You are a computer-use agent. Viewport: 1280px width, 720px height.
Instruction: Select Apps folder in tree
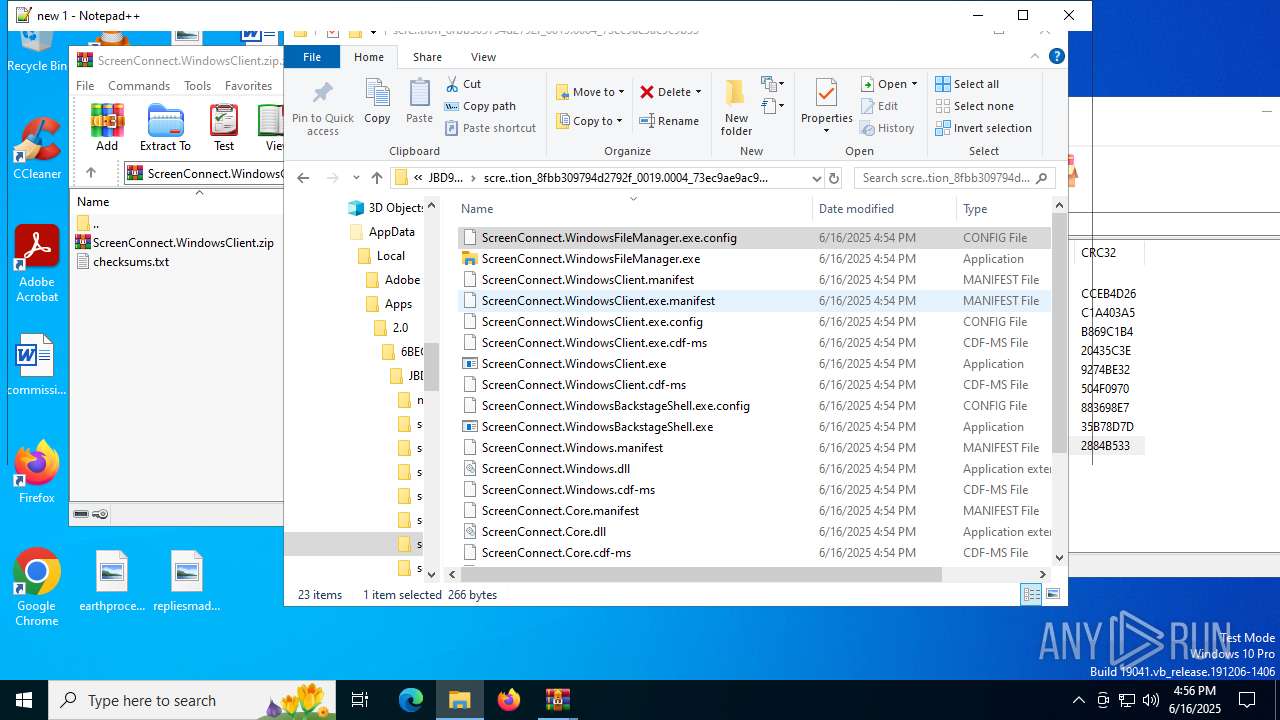coord(398,304)
